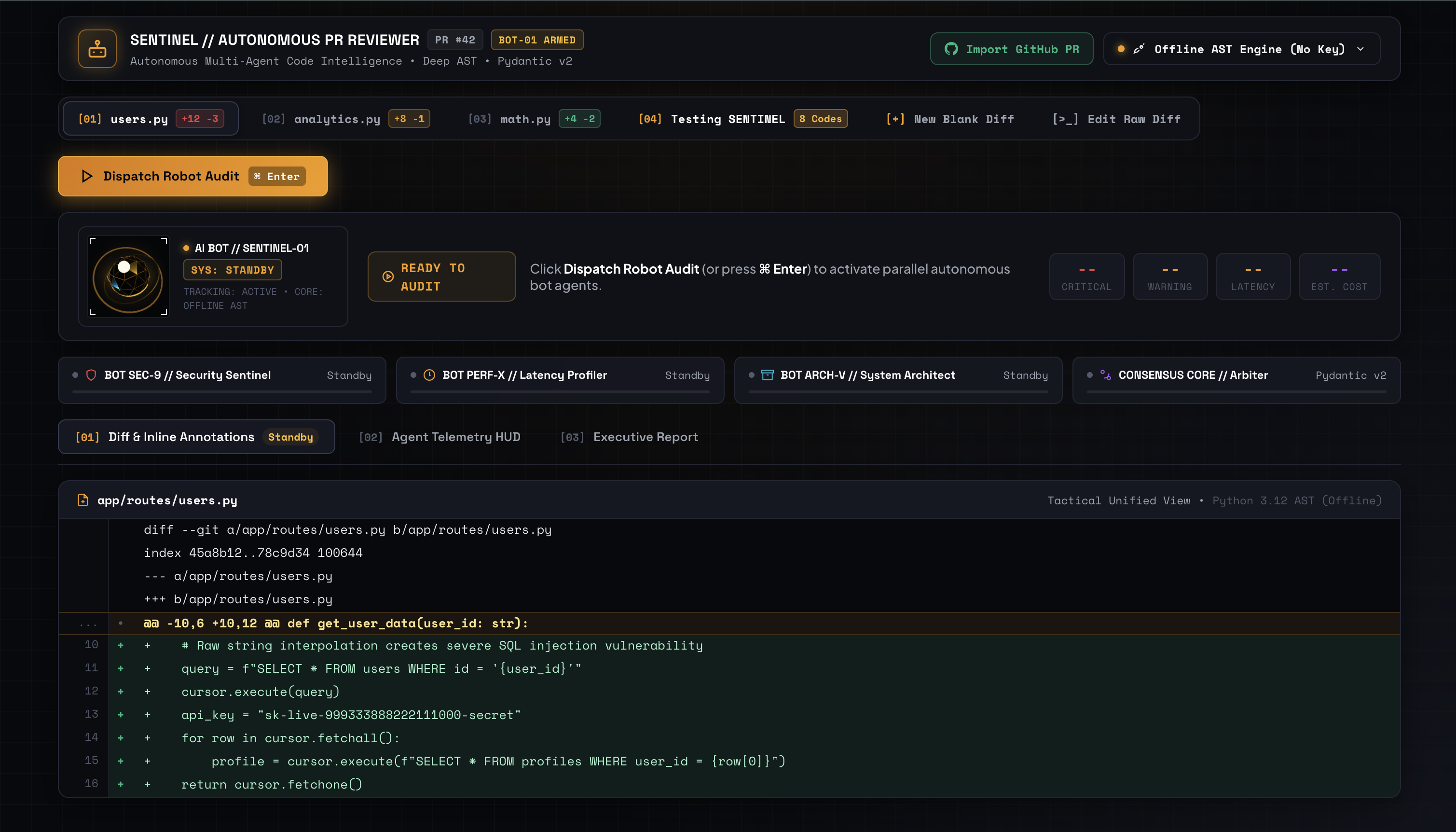Click the archive icon for BOT ARCH-V

[x=767, y=375]
